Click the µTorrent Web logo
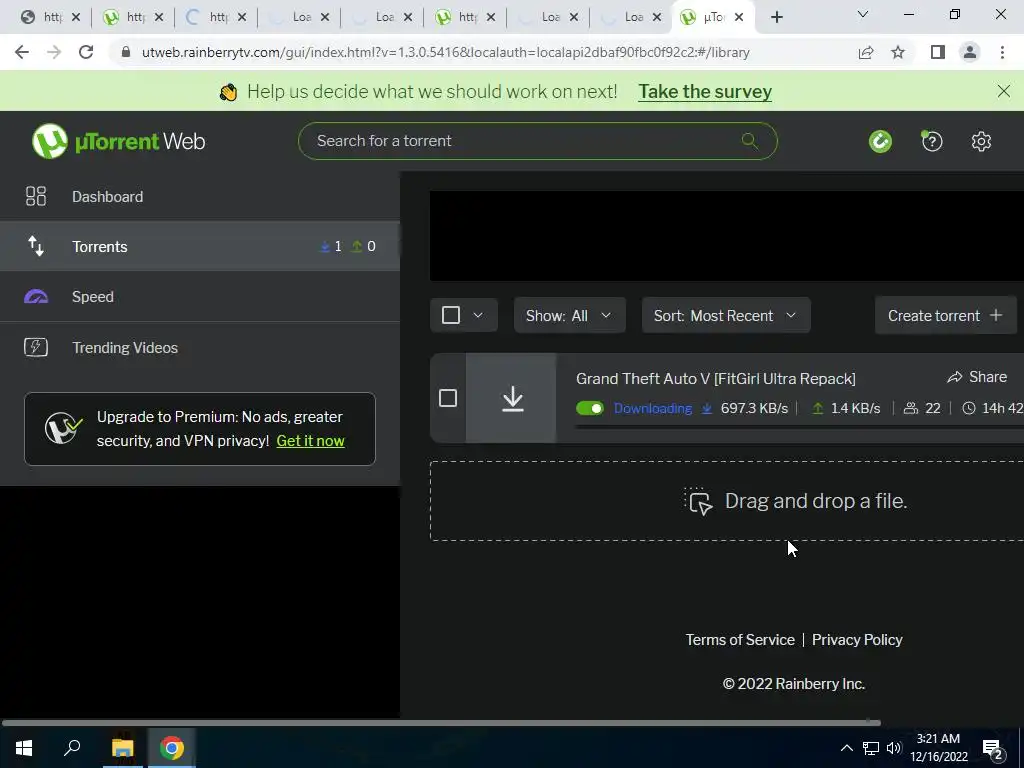The height and width of the screenshot is (768, 1024). pos(118,141)
